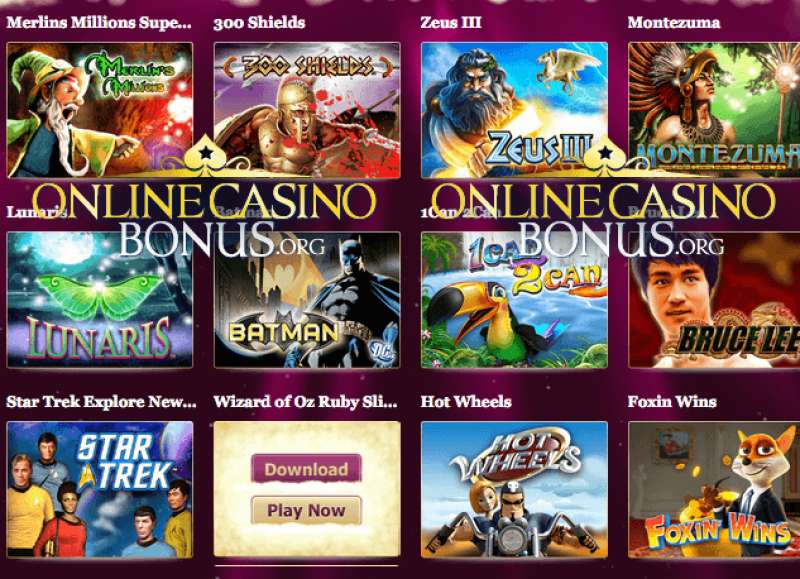
Task: Open the Bruce Lee slot thumbnail
Action: coord(714,300)
